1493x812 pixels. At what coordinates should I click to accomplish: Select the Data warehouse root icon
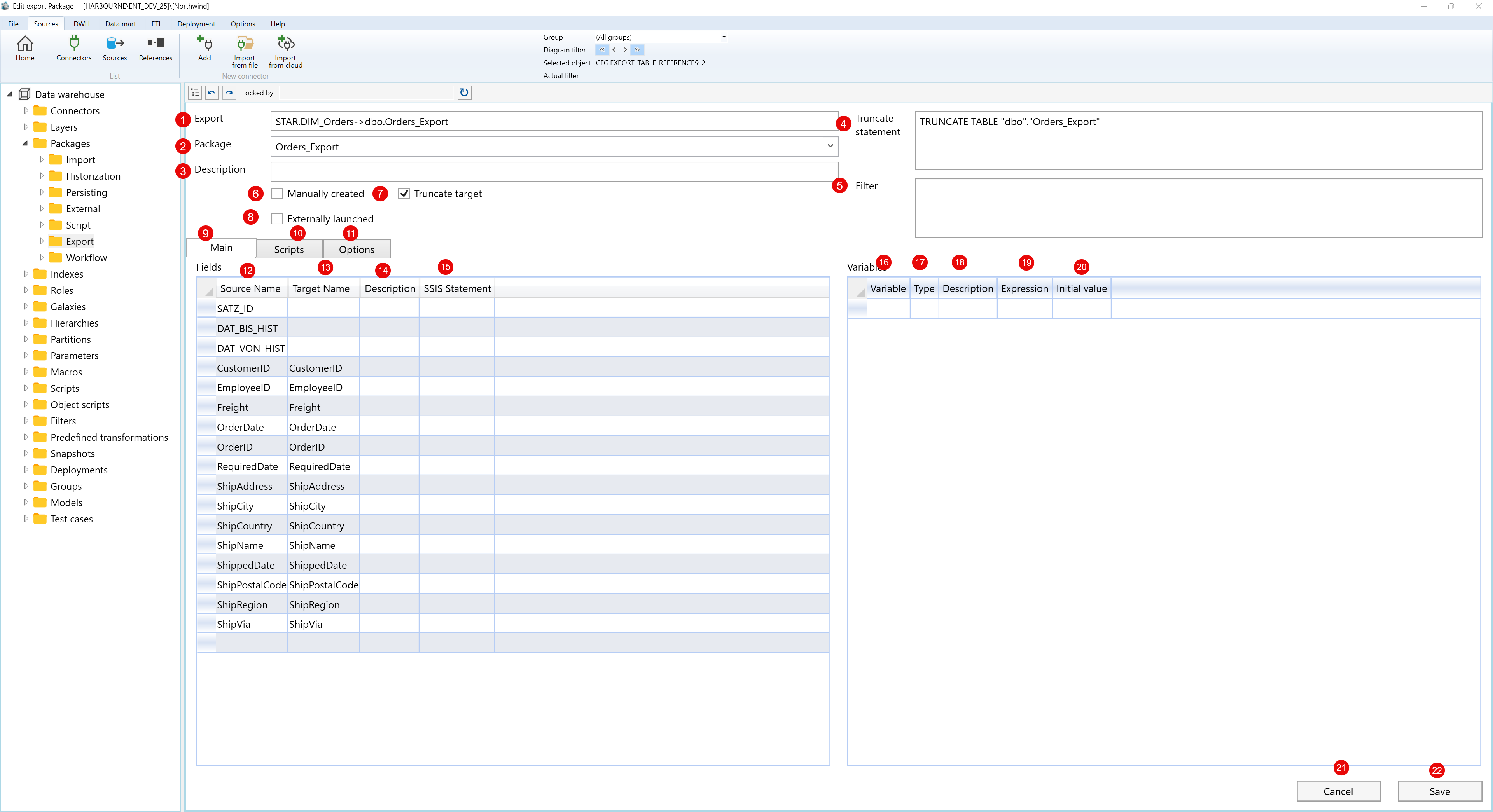(24, 94)
